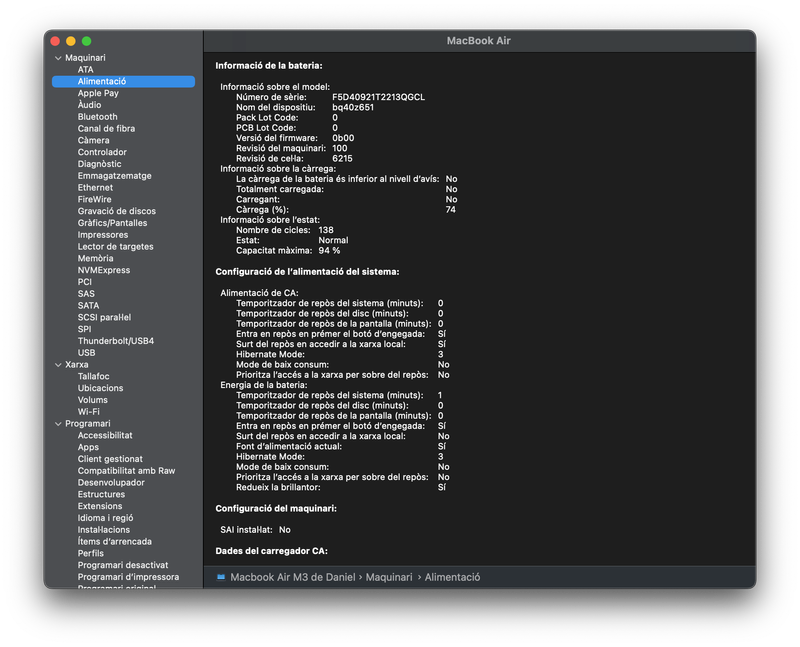Select Desenvolupador entry
Screen dimensions: 800x647
pyautogui.click(x=111, y=483)
